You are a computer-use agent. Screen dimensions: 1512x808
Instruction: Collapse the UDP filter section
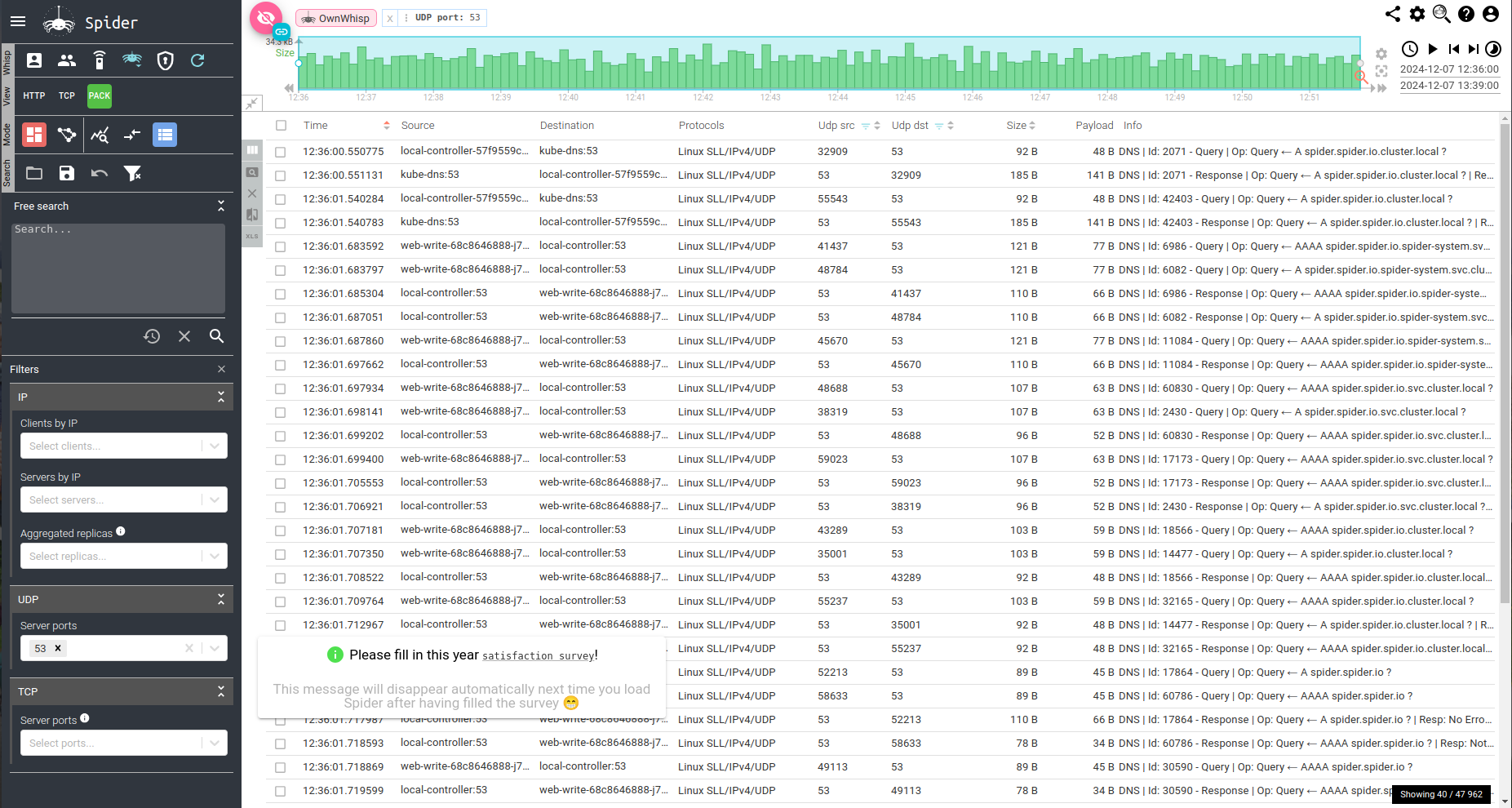tap(220, 599)
